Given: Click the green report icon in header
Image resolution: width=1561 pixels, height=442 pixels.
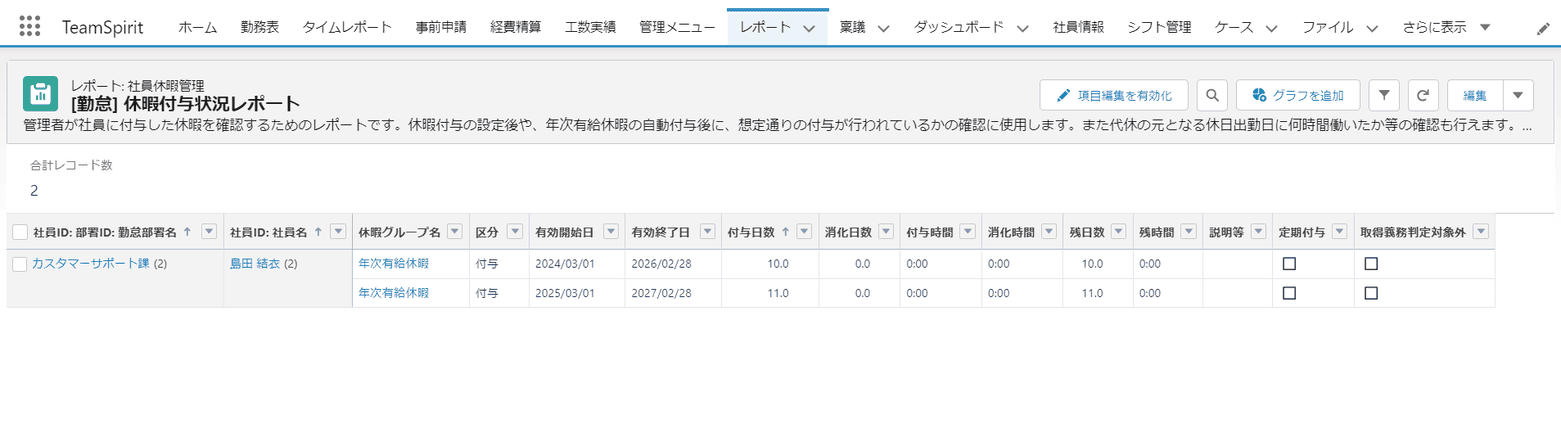Looking at the screenshot, I should pyautogui.click(x=40, y=94).
